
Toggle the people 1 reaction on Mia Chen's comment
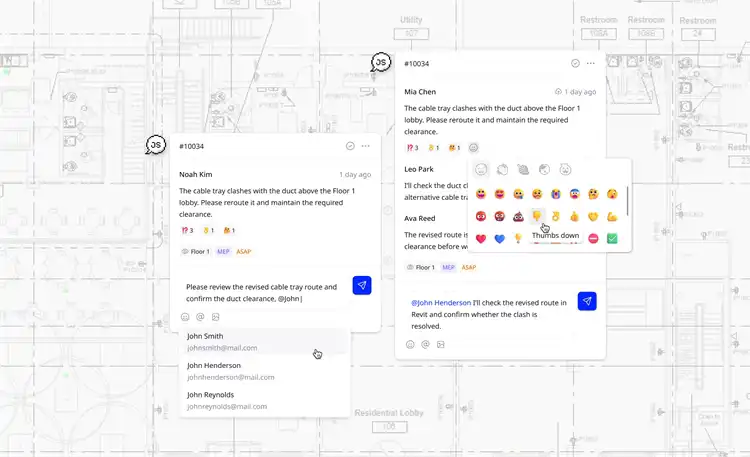coord(454,148)
